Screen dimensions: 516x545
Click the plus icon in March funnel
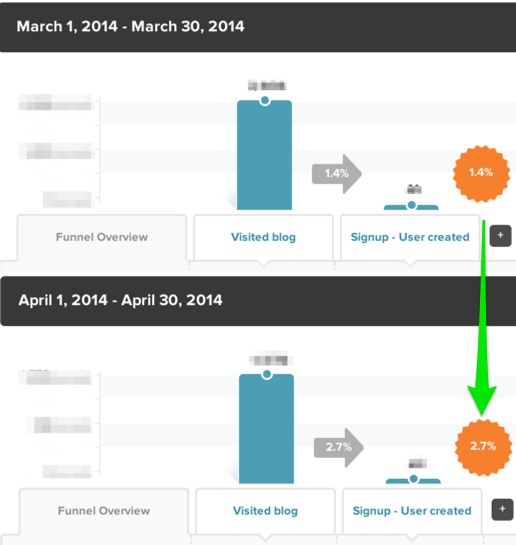500,236
